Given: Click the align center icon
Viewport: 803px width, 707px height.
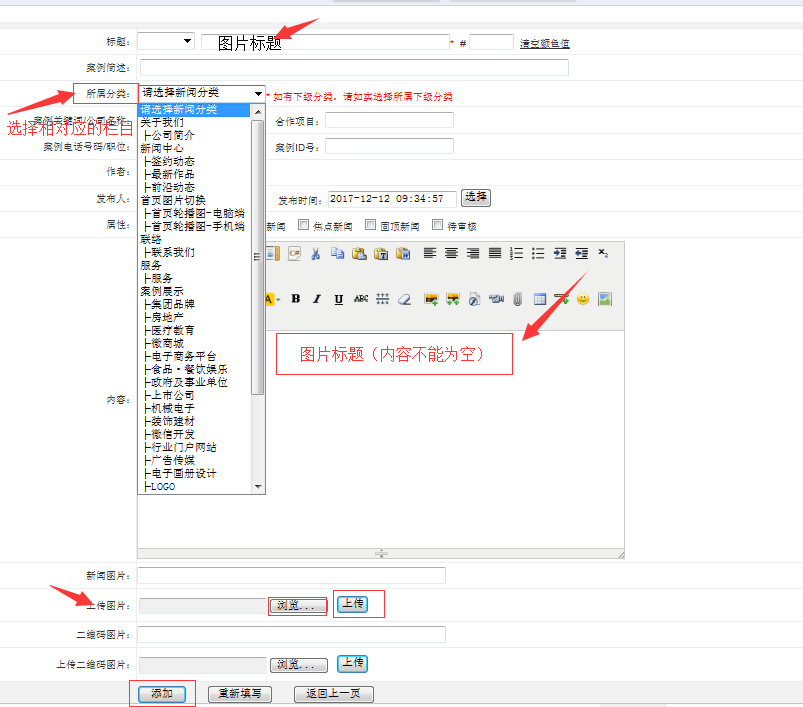Looking at the screenshot, I should (x=450, y=253).
